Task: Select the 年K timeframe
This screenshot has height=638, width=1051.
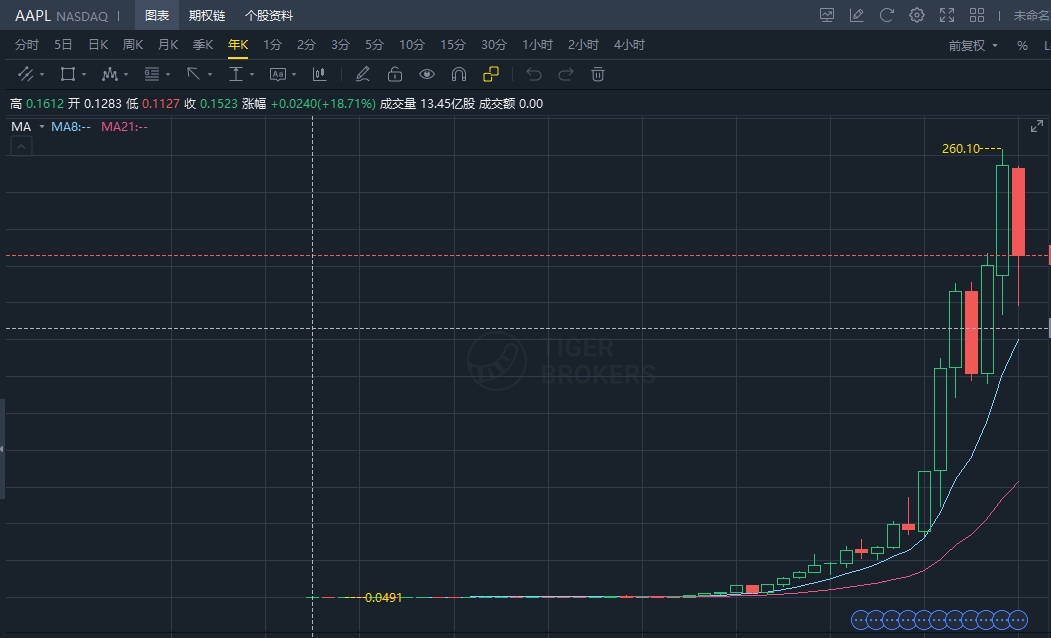Action: [x=238, y=45]
